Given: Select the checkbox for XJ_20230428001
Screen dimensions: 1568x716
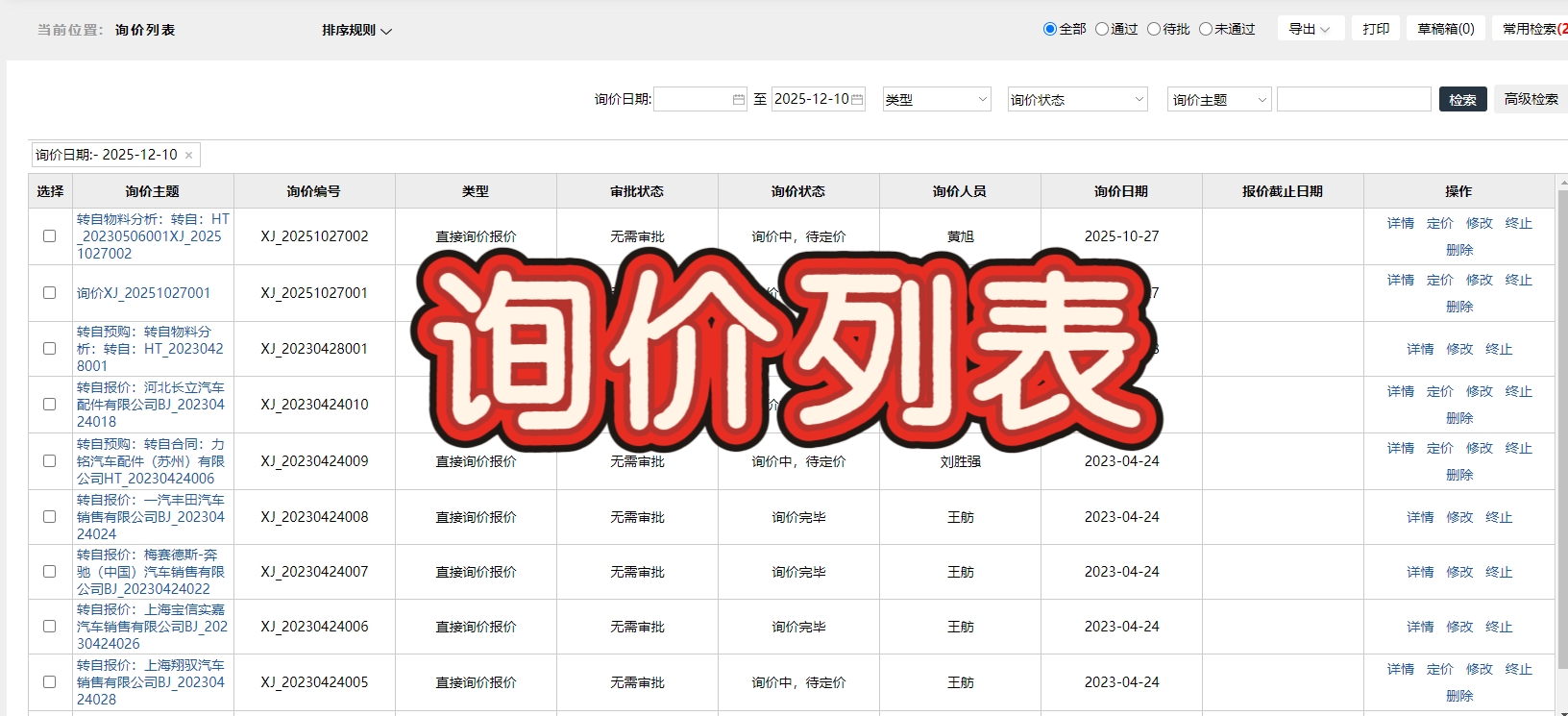Looking at the screenshot, I should 50,349.
